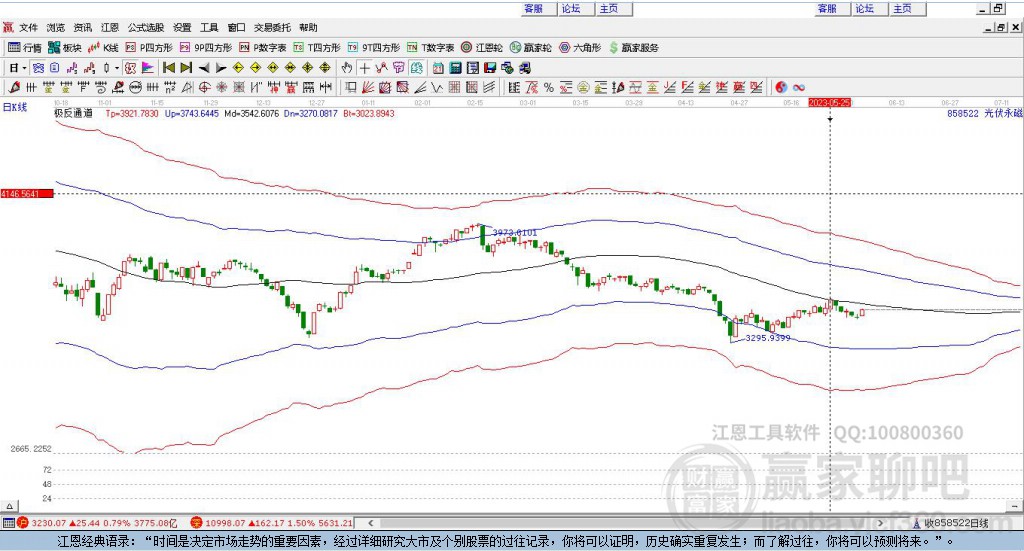Open the 文件 menu

pyautogui.click(x=29, y=27)
